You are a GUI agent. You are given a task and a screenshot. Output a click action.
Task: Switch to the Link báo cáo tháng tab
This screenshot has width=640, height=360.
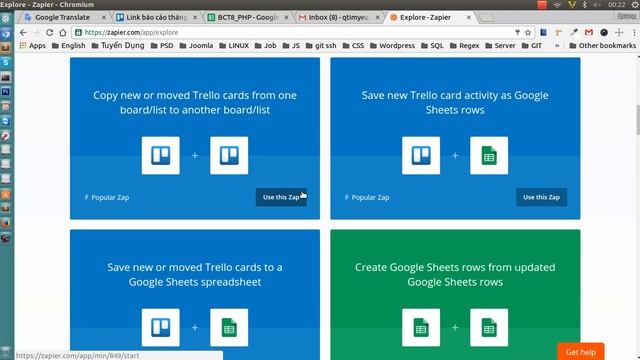[156, 17]
